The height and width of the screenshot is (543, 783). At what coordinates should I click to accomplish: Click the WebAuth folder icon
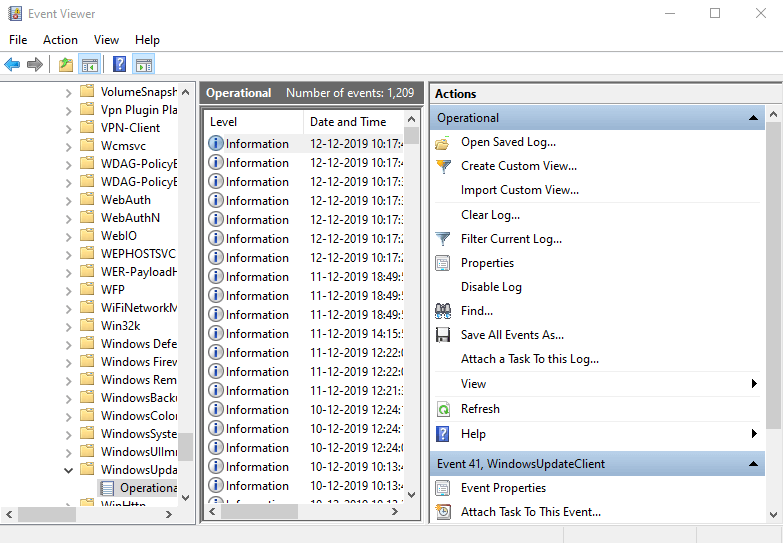87,199
